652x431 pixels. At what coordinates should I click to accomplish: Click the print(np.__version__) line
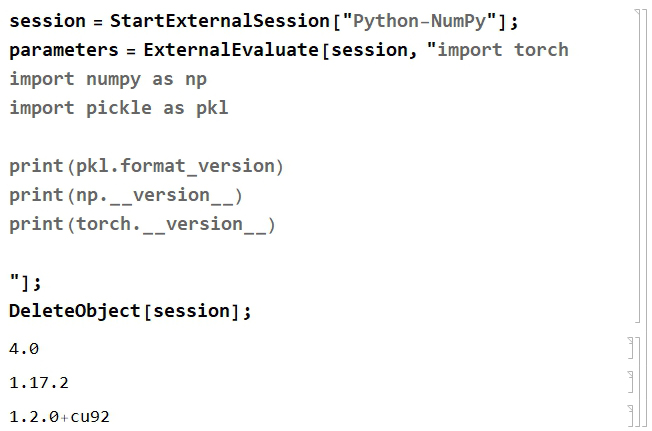pos(126,195)
